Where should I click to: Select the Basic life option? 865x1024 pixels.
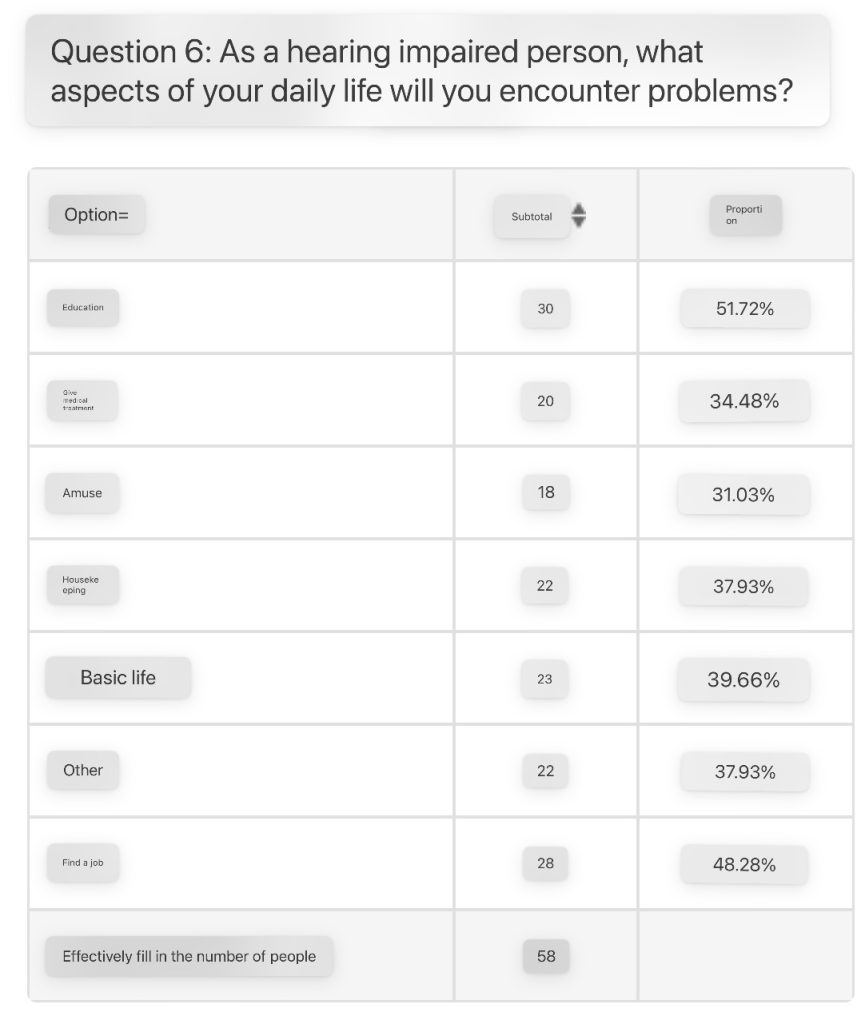[118, 678]
